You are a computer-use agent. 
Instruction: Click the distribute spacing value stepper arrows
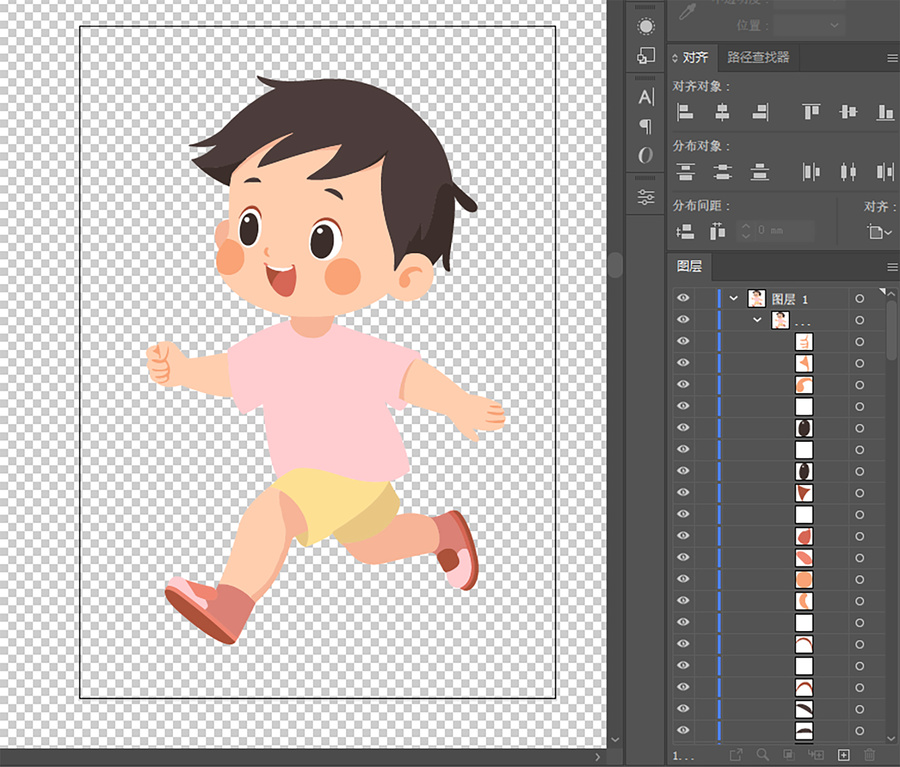point(746,231)
